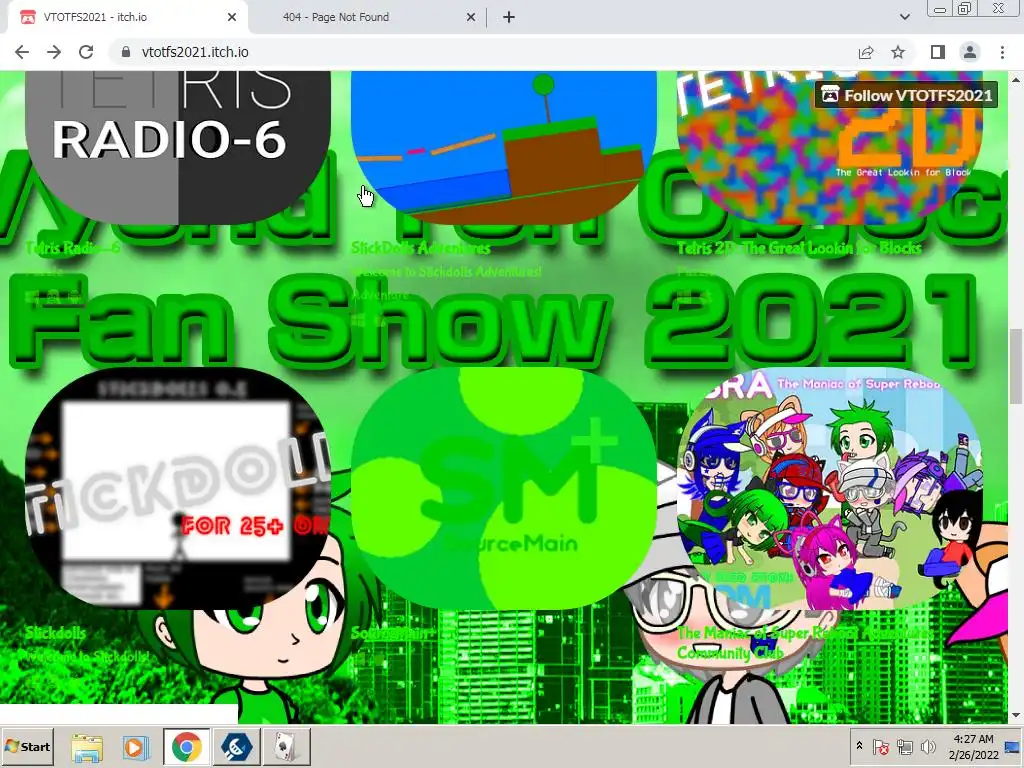The image size is (1024, 768).
Task: Open the blue hexagon app in the taskbar
Action: point(236,746)
